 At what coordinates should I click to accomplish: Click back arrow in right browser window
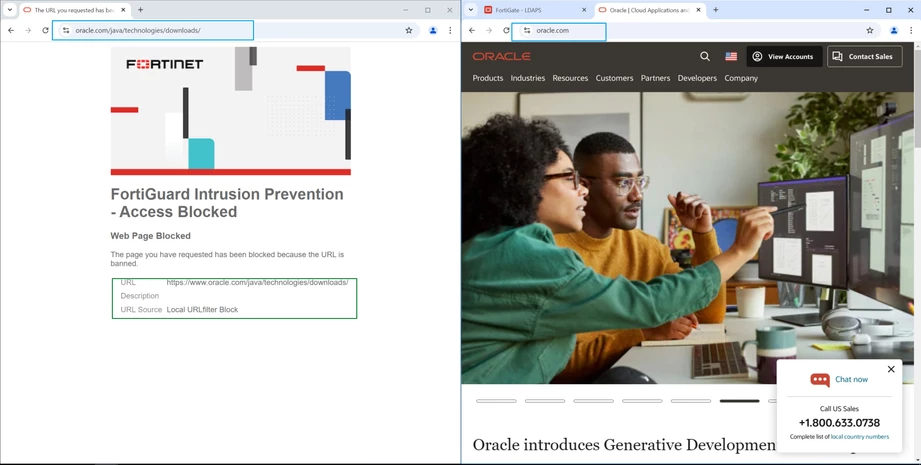472,31
